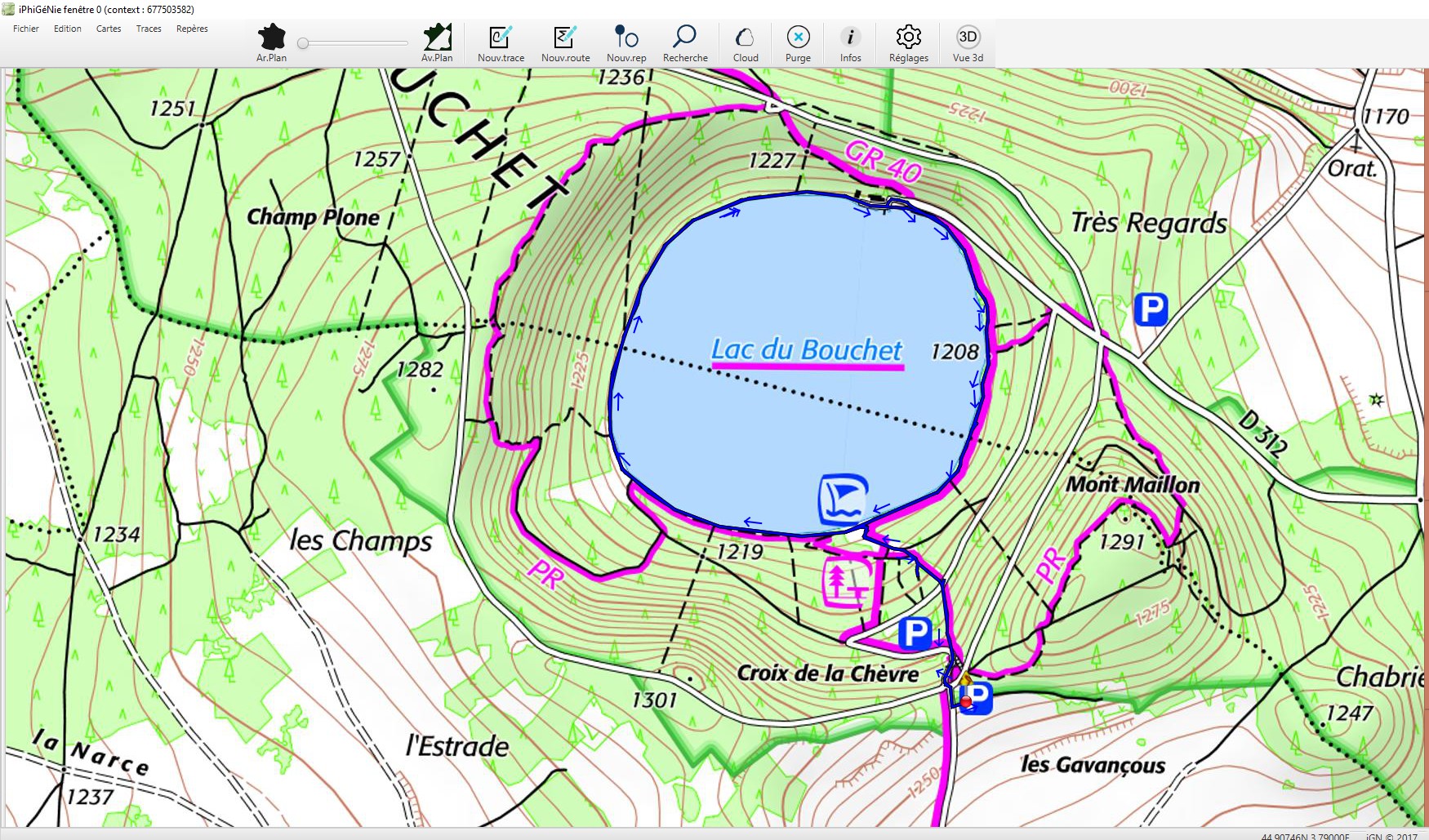
Task: Click the sailing base symbol on the lake
Action: click(843, 499)
